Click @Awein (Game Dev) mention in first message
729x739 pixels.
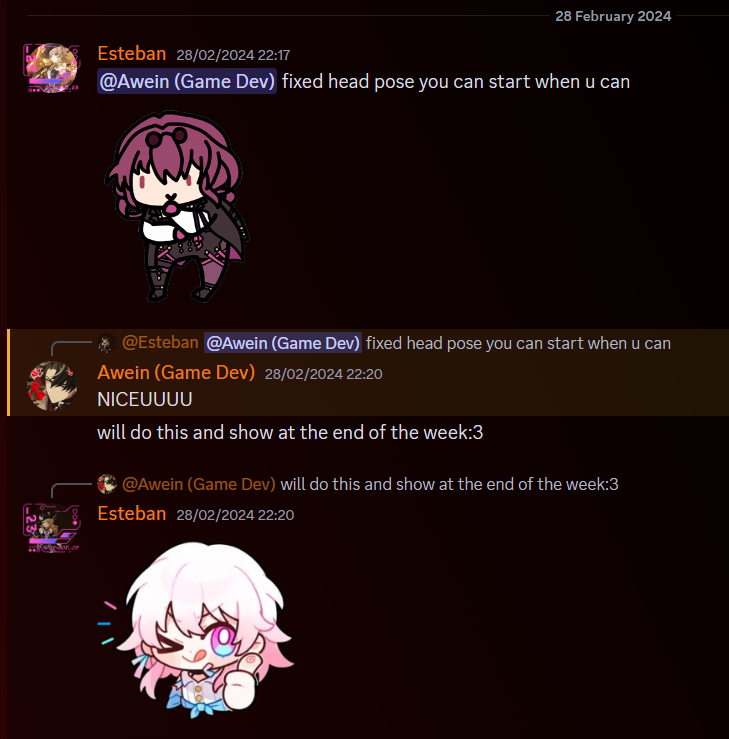(x=187, y=82)
